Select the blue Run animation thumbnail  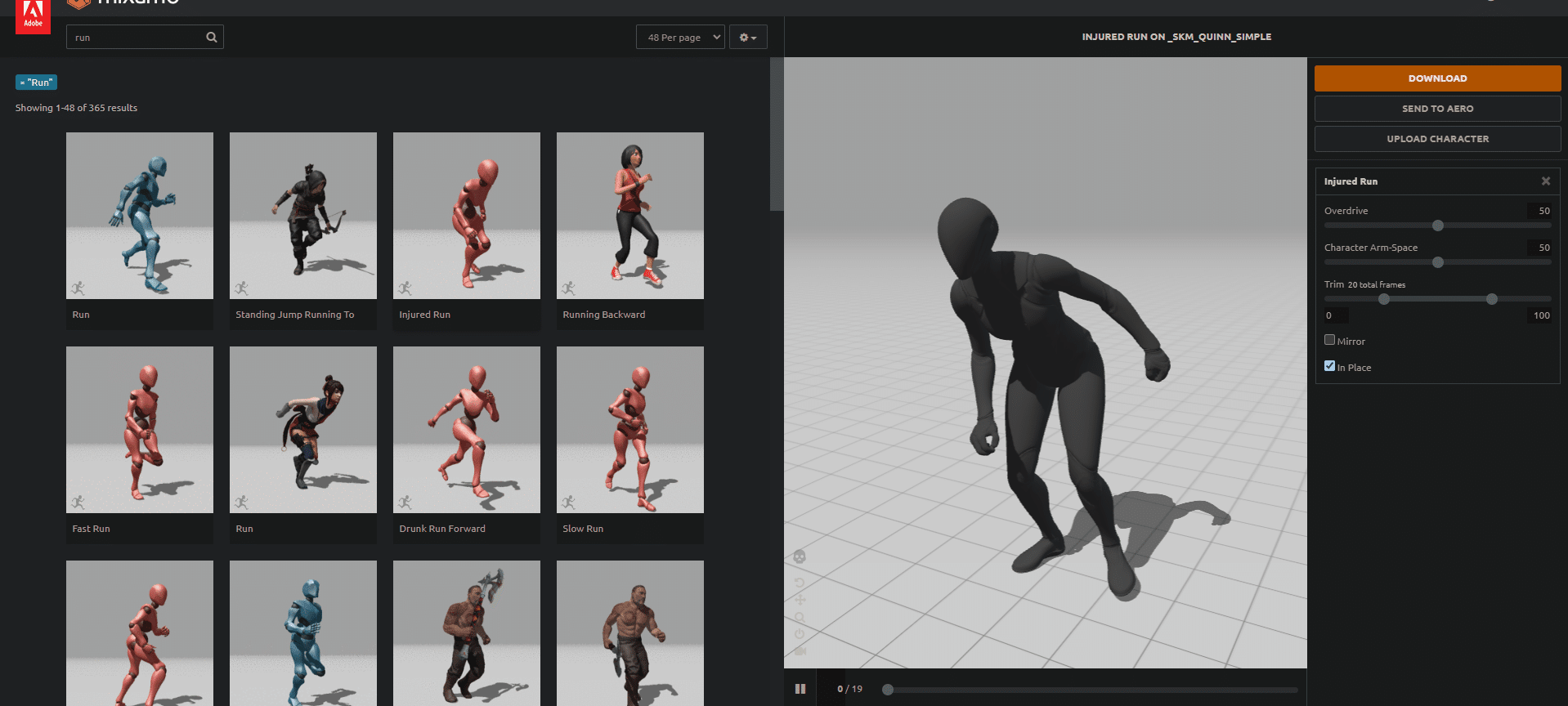tap(140, 216)
